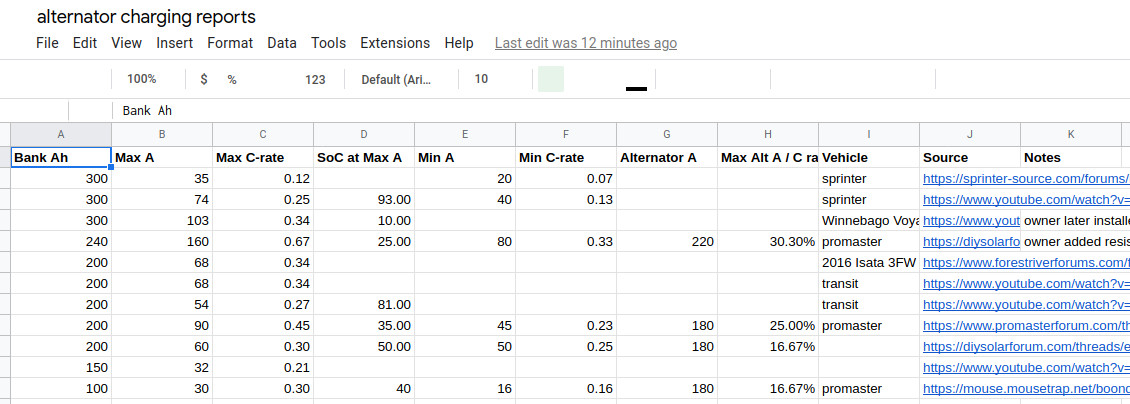Click the 'Last edit was 12 minutes ago' link
1130x404 pixels.
click(586, 43)
